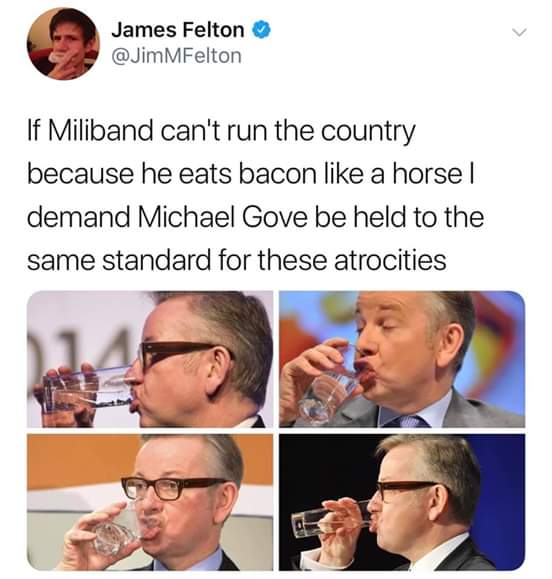Visit the @JimMFelton handle link
The width and height of the screenshot is (552, 579).
(176, 56)
